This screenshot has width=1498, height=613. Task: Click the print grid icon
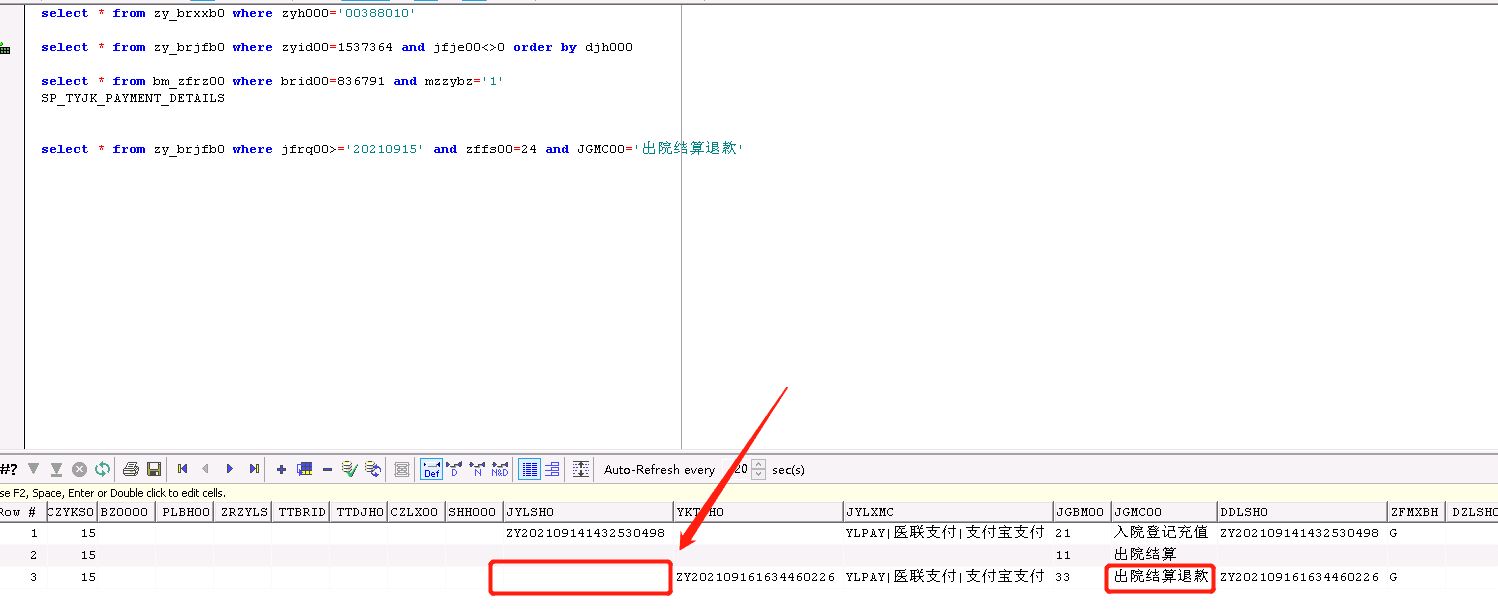[130, 469]
